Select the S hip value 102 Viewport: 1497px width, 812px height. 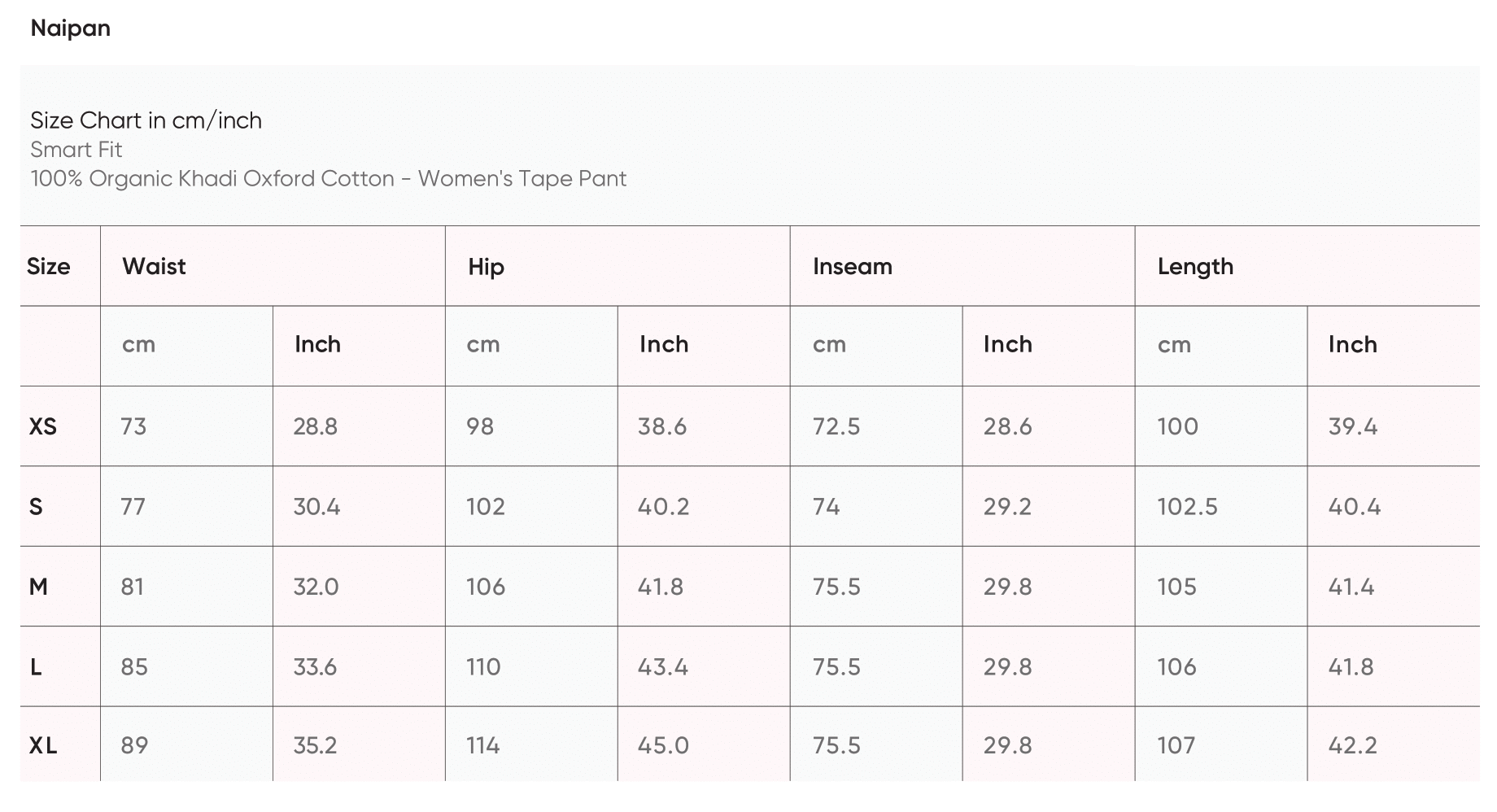click(x=486, y=507)
